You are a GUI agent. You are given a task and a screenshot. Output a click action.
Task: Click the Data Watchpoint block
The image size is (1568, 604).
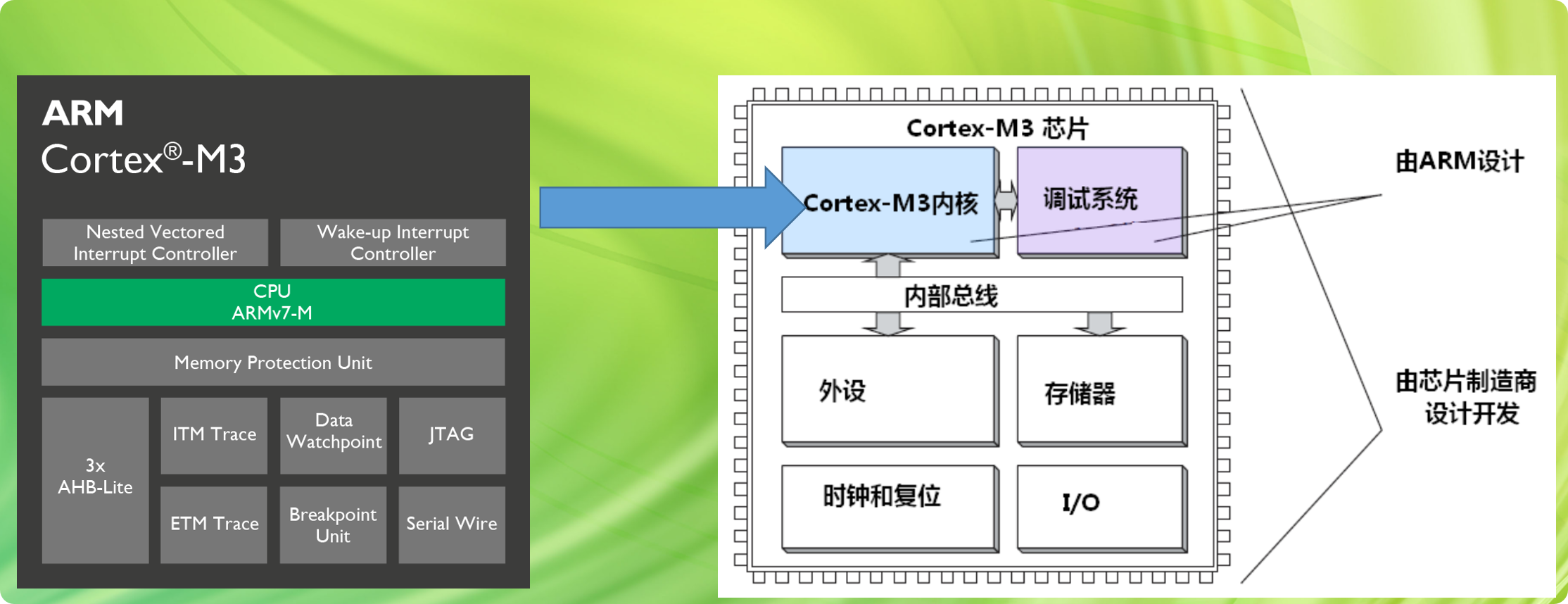coord(334,435)
